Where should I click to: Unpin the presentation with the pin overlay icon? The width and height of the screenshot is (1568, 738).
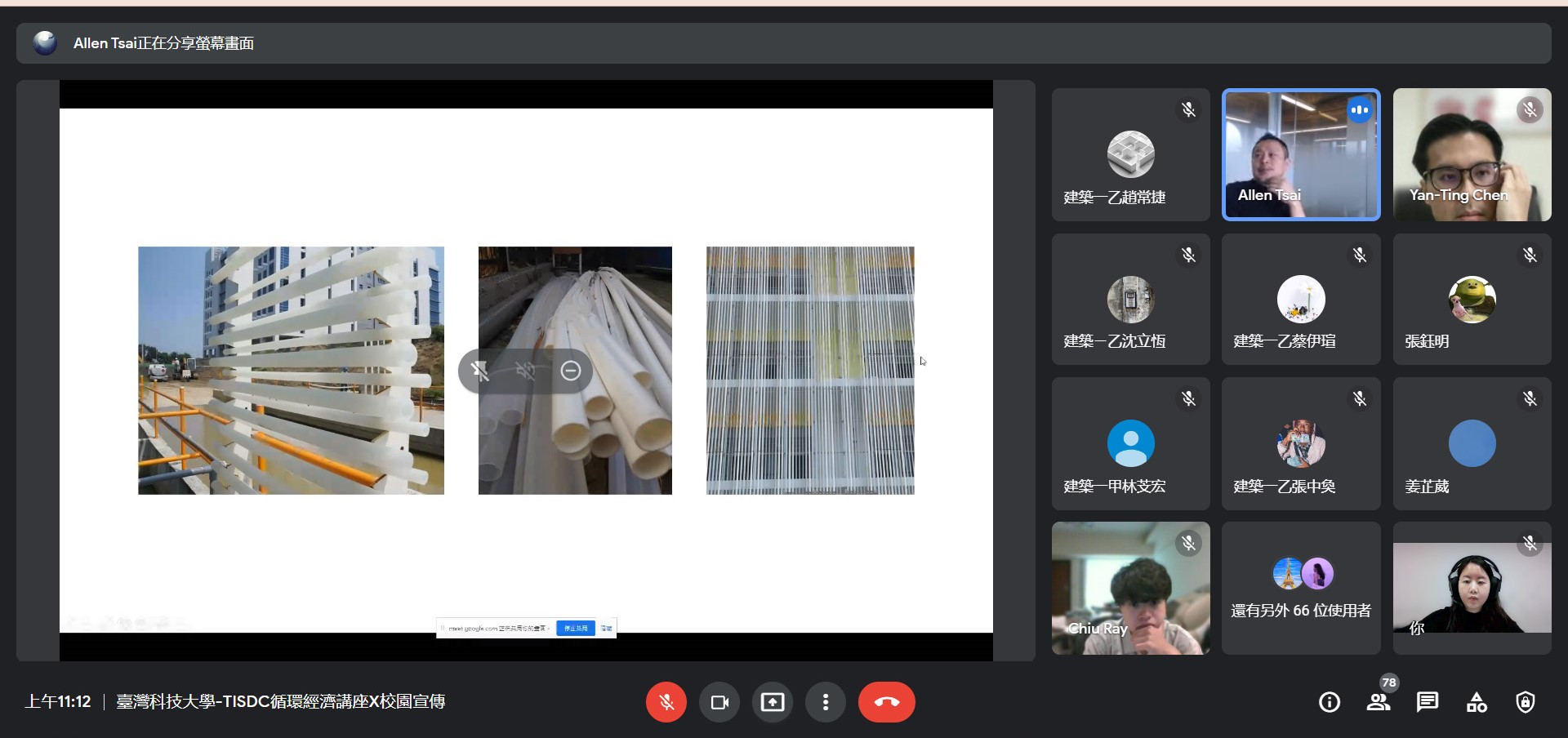tap(480, 371)
